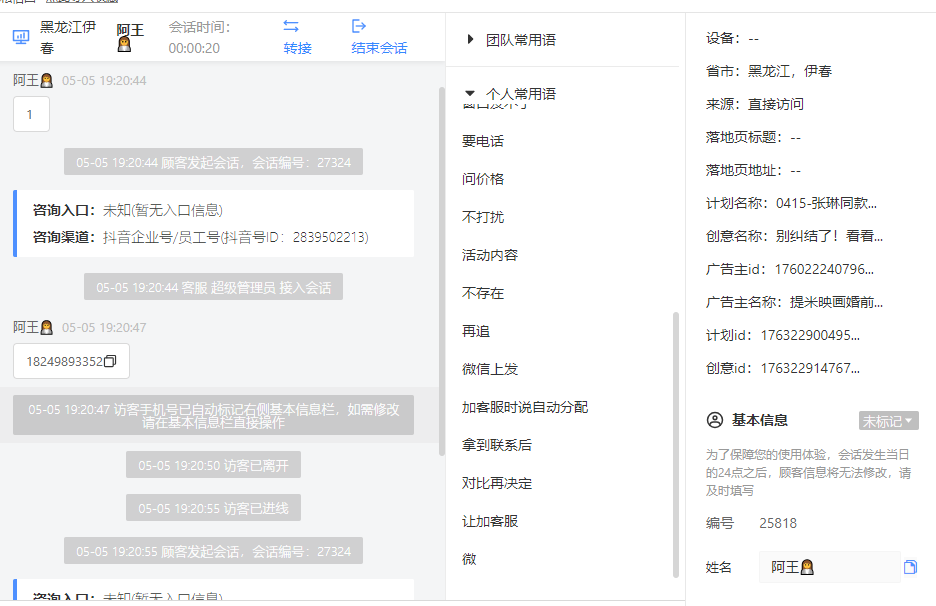This screenshot has height=606, width=936.
Task: Click the 广告主id value 176022240796...
Action: point(824,269)
